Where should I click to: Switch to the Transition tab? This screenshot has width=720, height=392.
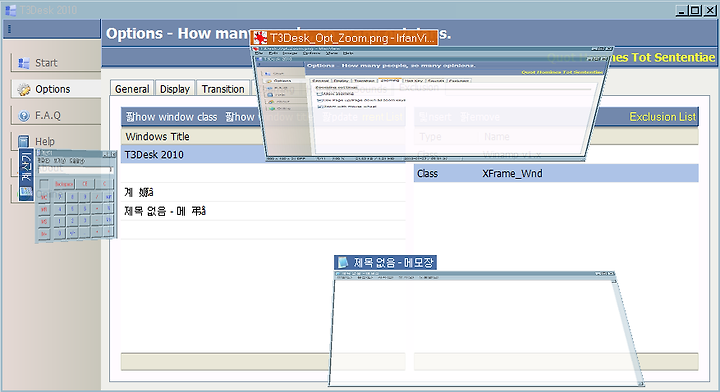coord(223,89)
